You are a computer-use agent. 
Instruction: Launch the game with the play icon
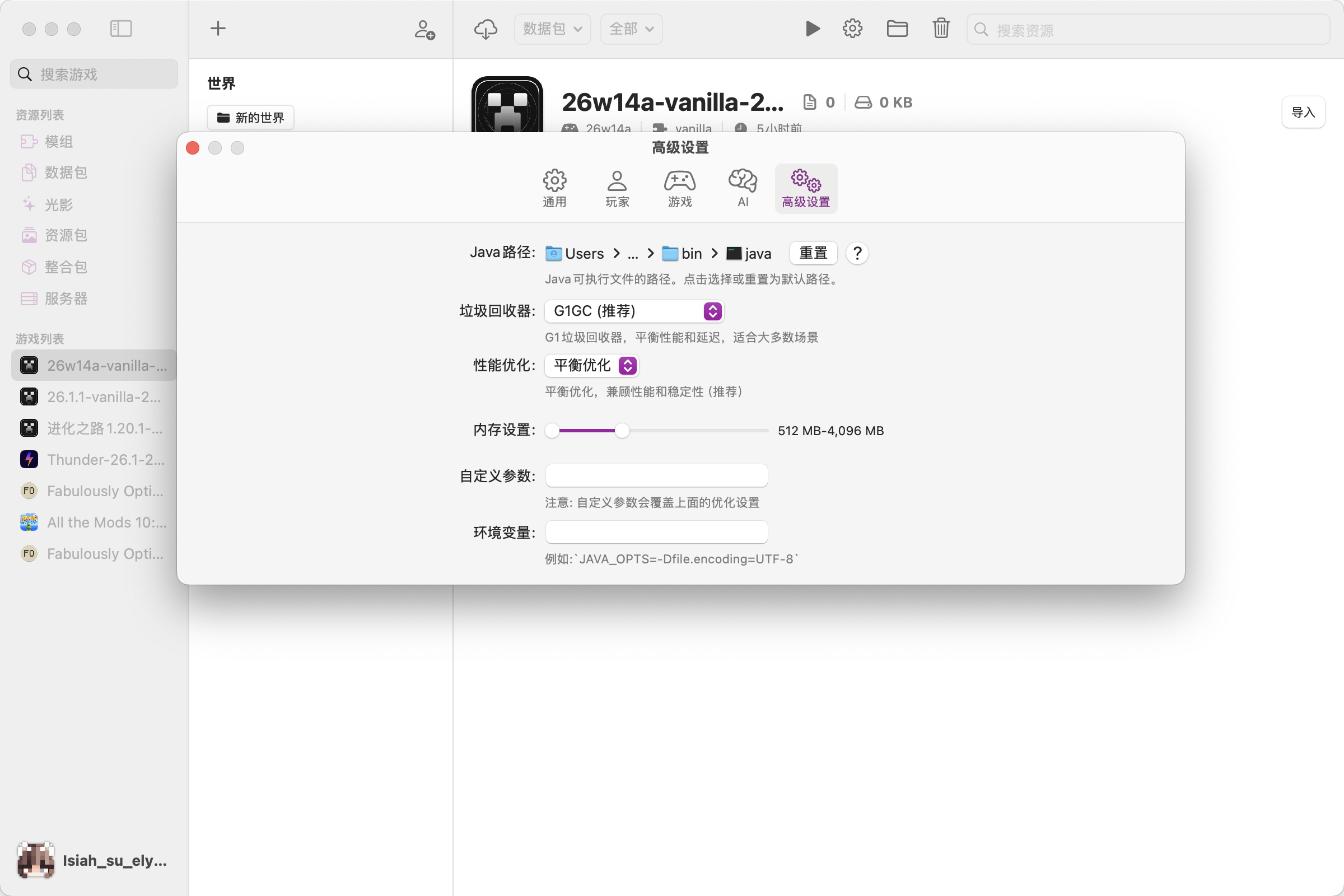(x=812, y=28)
